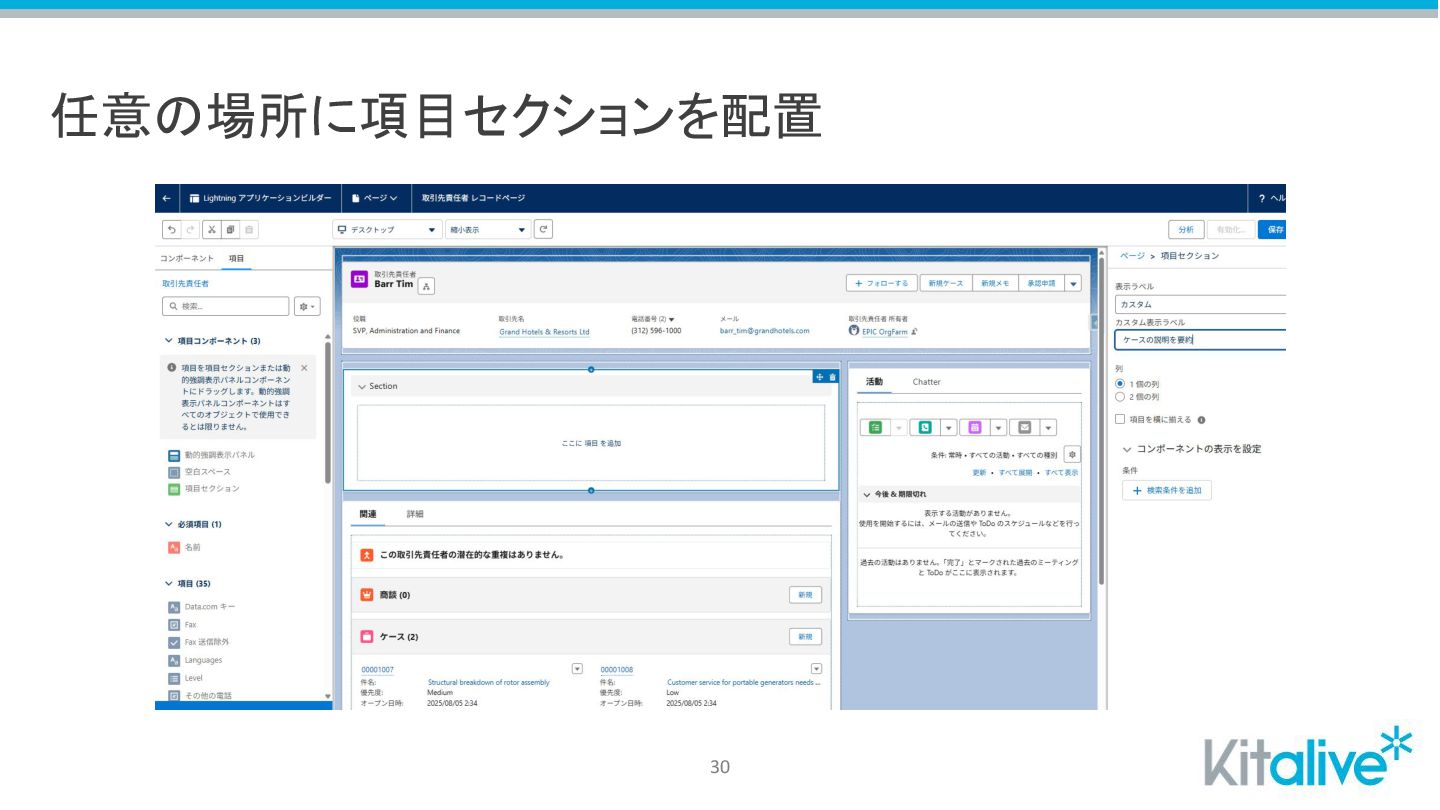Open the デスクトップ device dropdown

click(387, 229)
